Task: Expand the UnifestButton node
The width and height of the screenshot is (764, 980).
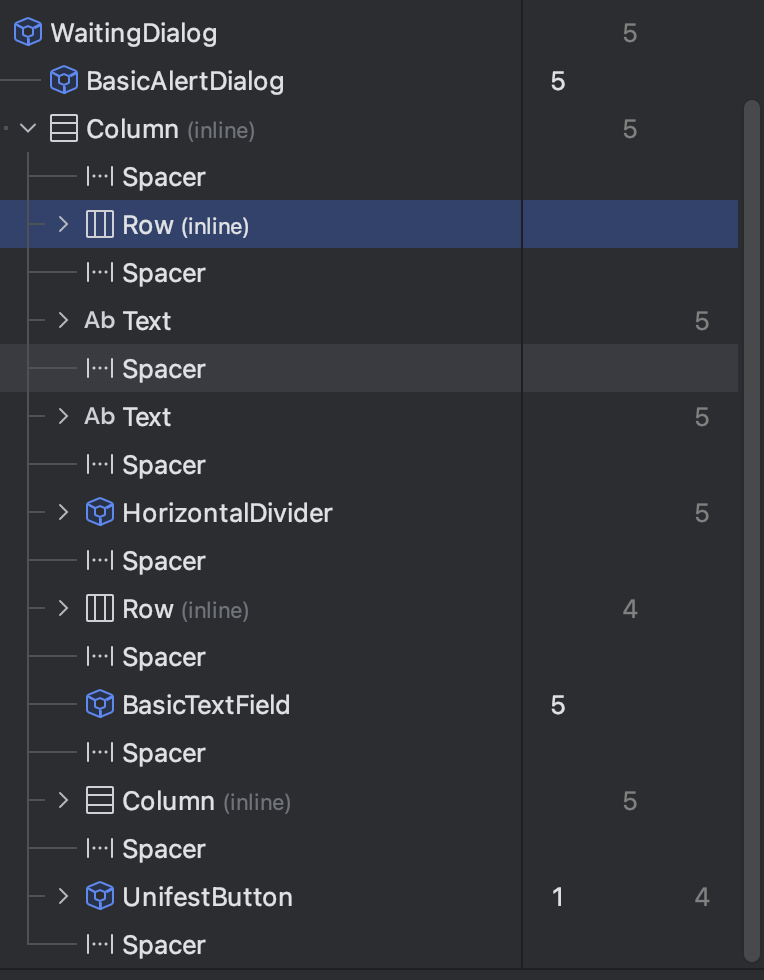Action: (64, 897)
